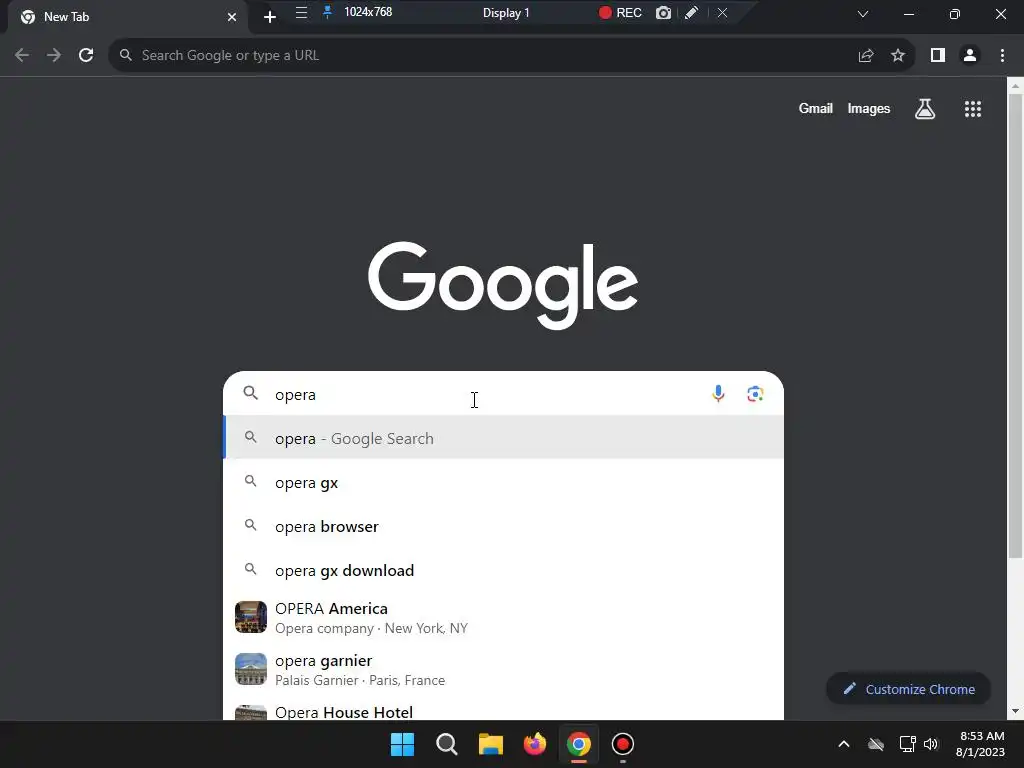The height and width of the screenshot is (768, 1024).
Task: Open the Search Labs flask icon
Action: [925, 109]
